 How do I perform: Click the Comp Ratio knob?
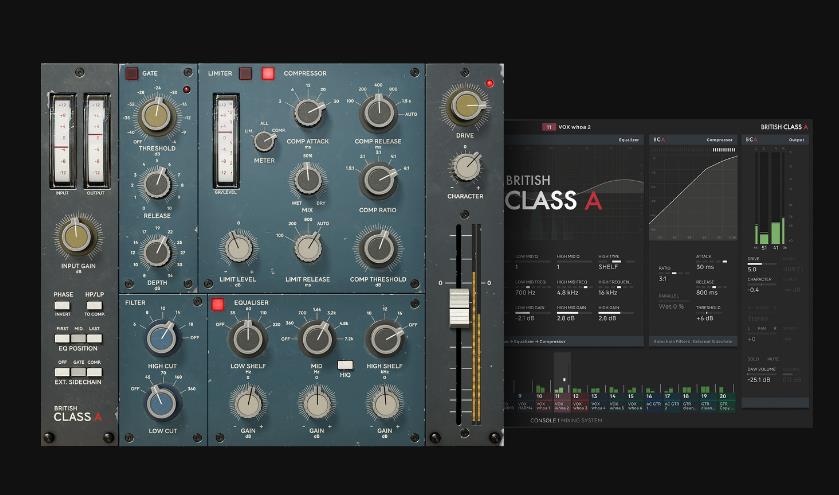point(379,180)
